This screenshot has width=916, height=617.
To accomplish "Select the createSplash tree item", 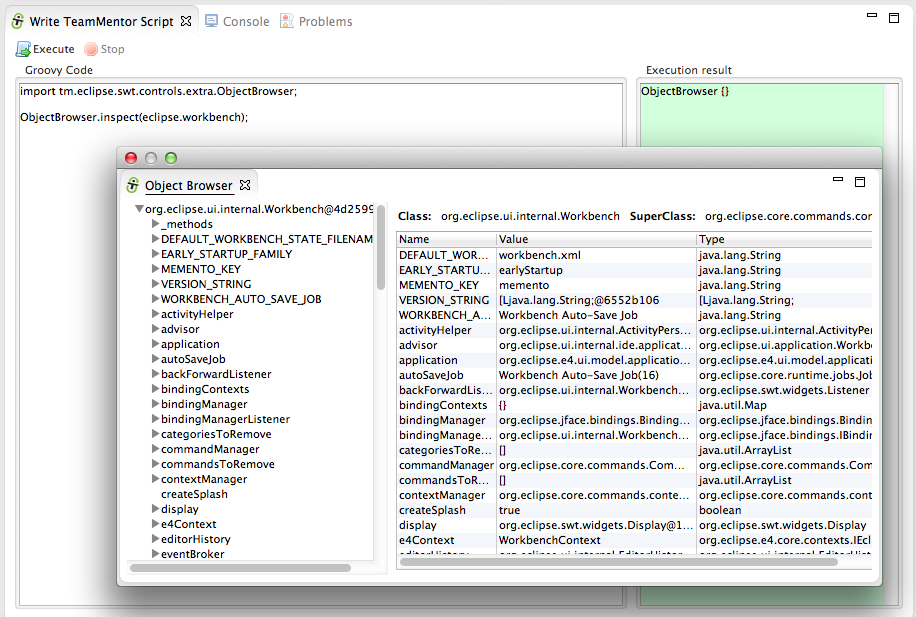I will click(194, 494).
